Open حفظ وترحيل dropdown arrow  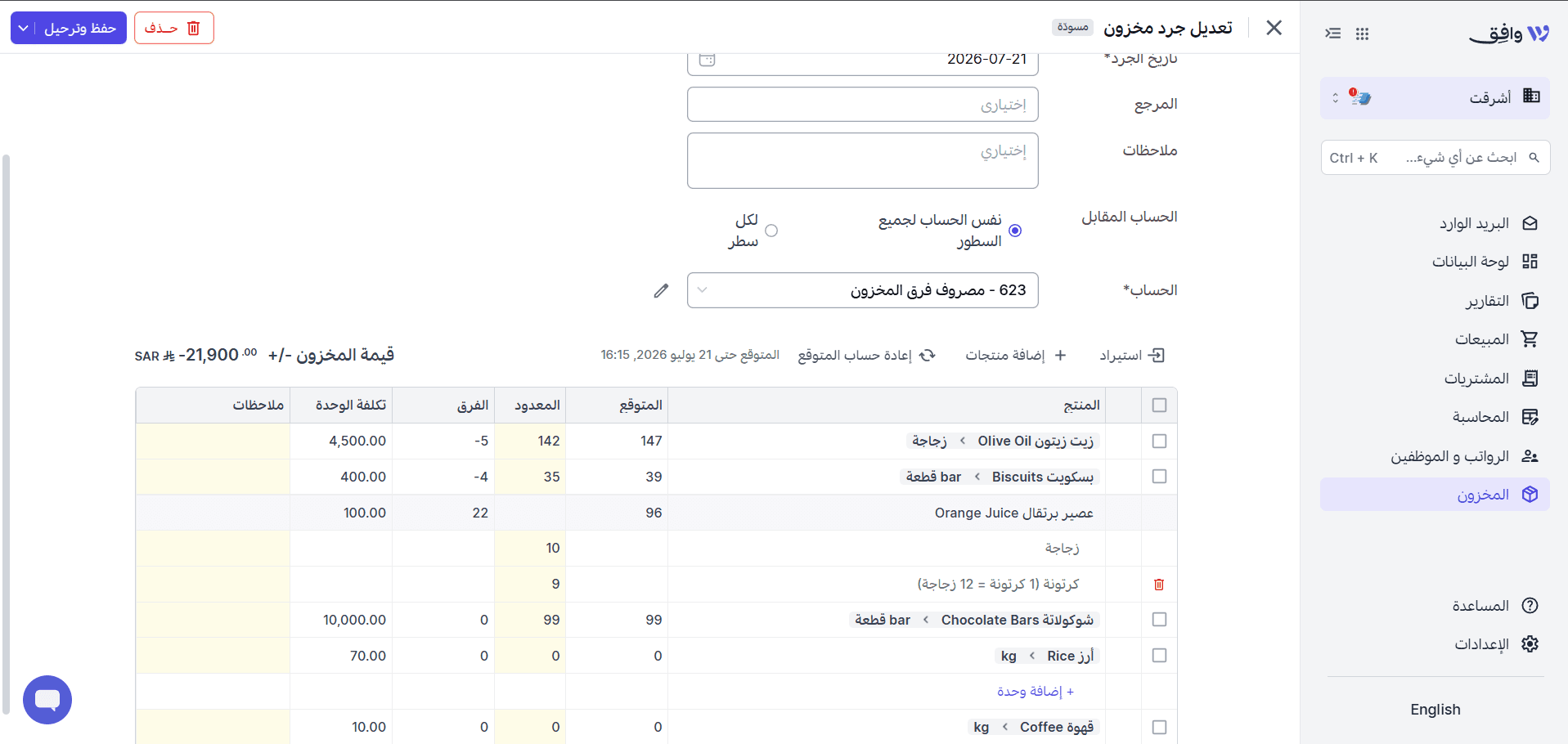pyautogui.click(x=24, y=28)
